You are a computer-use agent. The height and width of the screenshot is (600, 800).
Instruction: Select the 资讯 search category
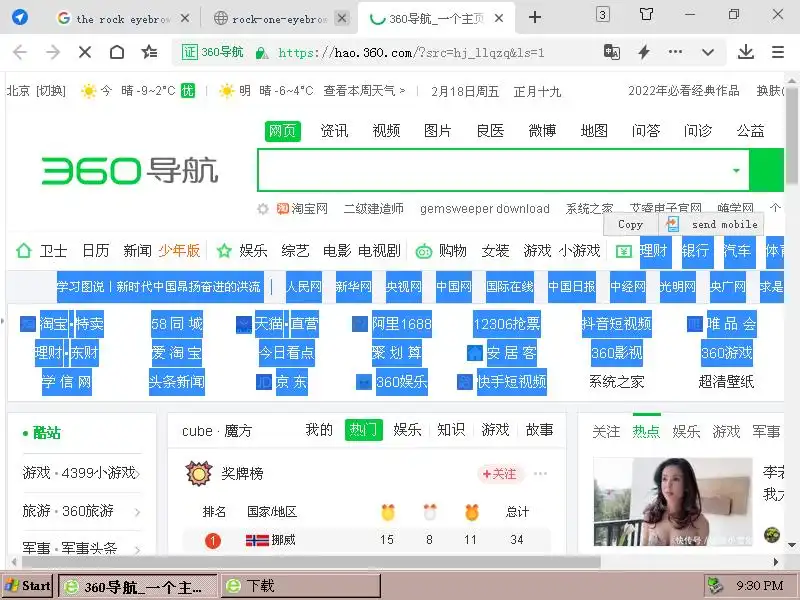click(334, 131)
